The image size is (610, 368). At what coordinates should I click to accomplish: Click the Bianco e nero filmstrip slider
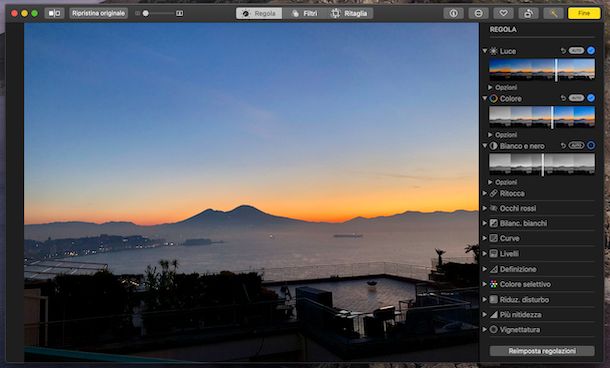(x=542, y=164)
